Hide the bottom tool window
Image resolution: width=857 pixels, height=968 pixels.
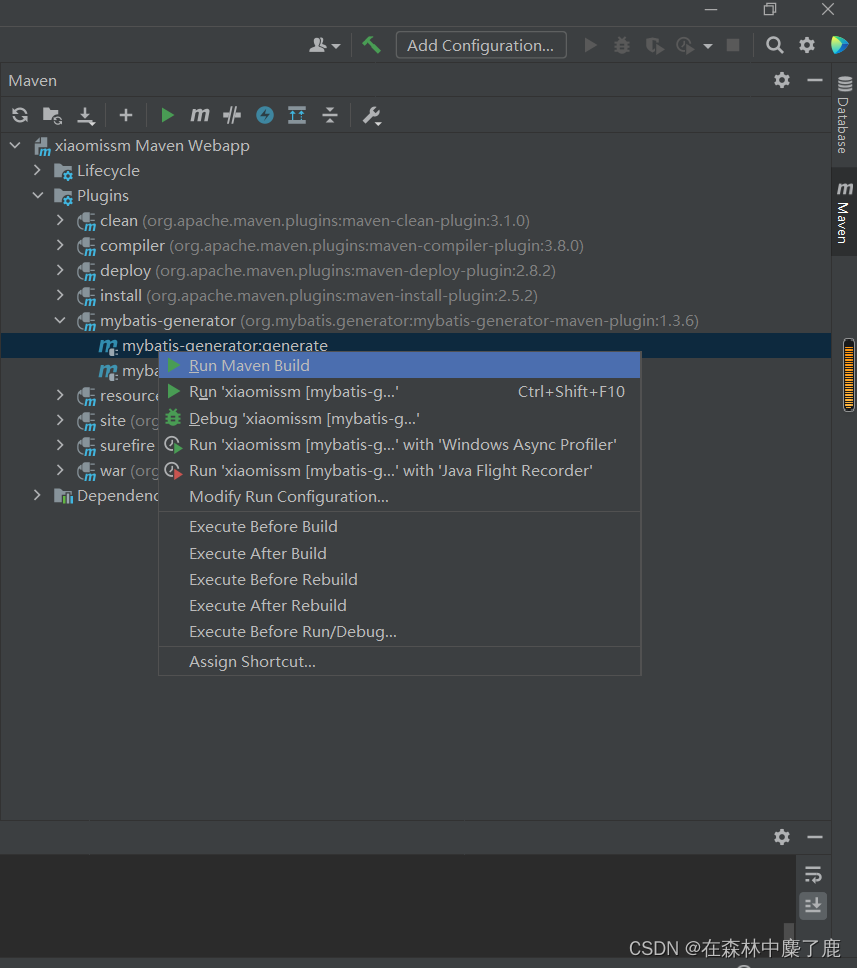pos(815,837)
